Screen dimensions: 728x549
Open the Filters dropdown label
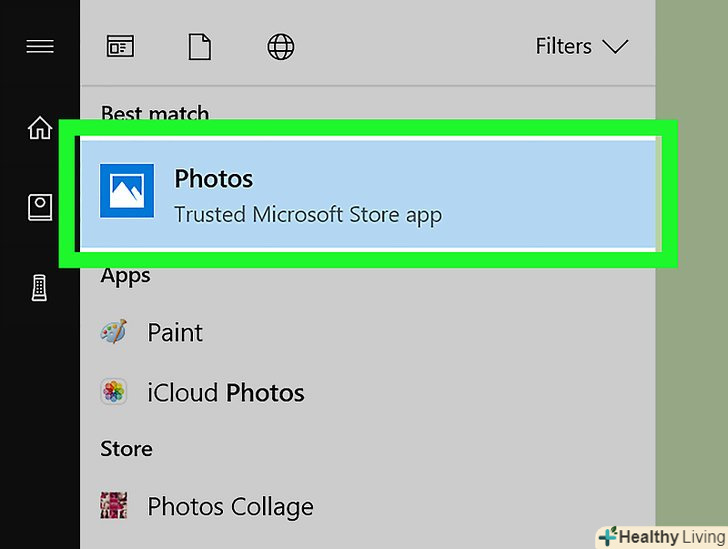tap(563, 47)
